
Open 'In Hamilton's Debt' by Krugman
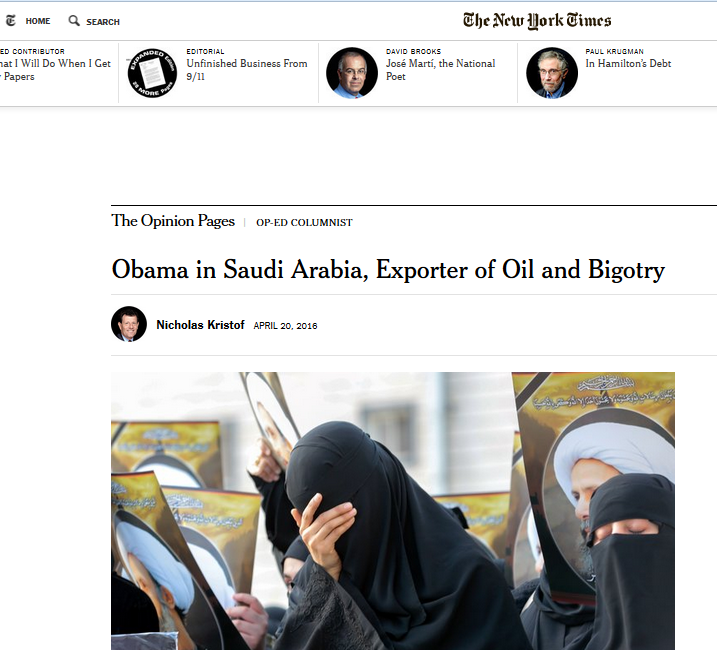[628, 64]
